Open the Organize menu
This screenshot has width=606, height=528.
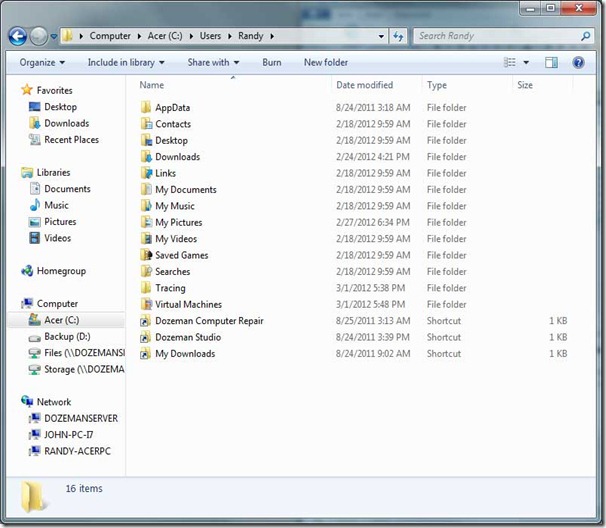(42, 63)
